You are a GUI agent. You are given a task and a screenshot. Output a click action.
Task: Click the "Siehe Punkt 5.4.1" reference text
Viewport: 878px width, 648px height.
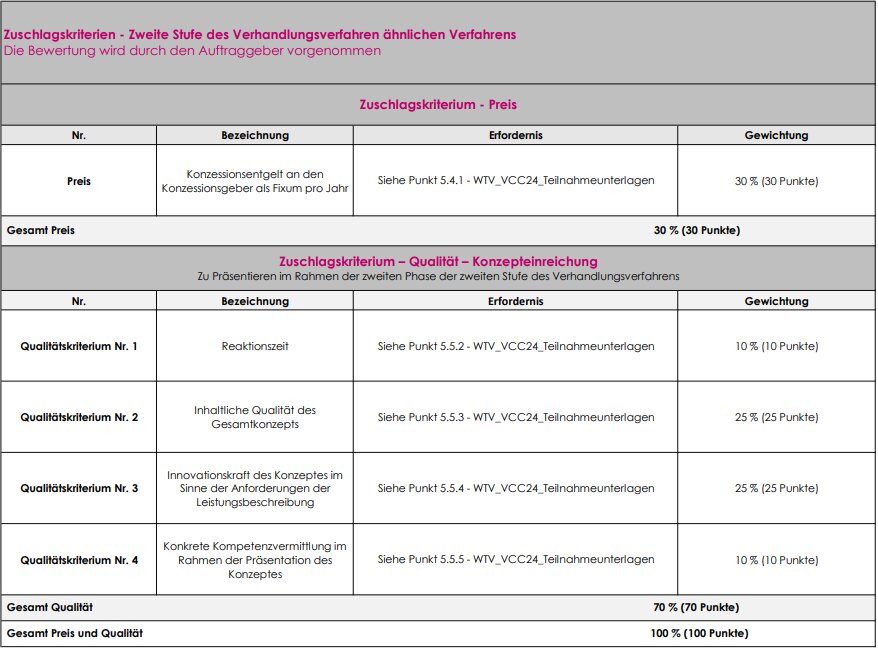516,181
